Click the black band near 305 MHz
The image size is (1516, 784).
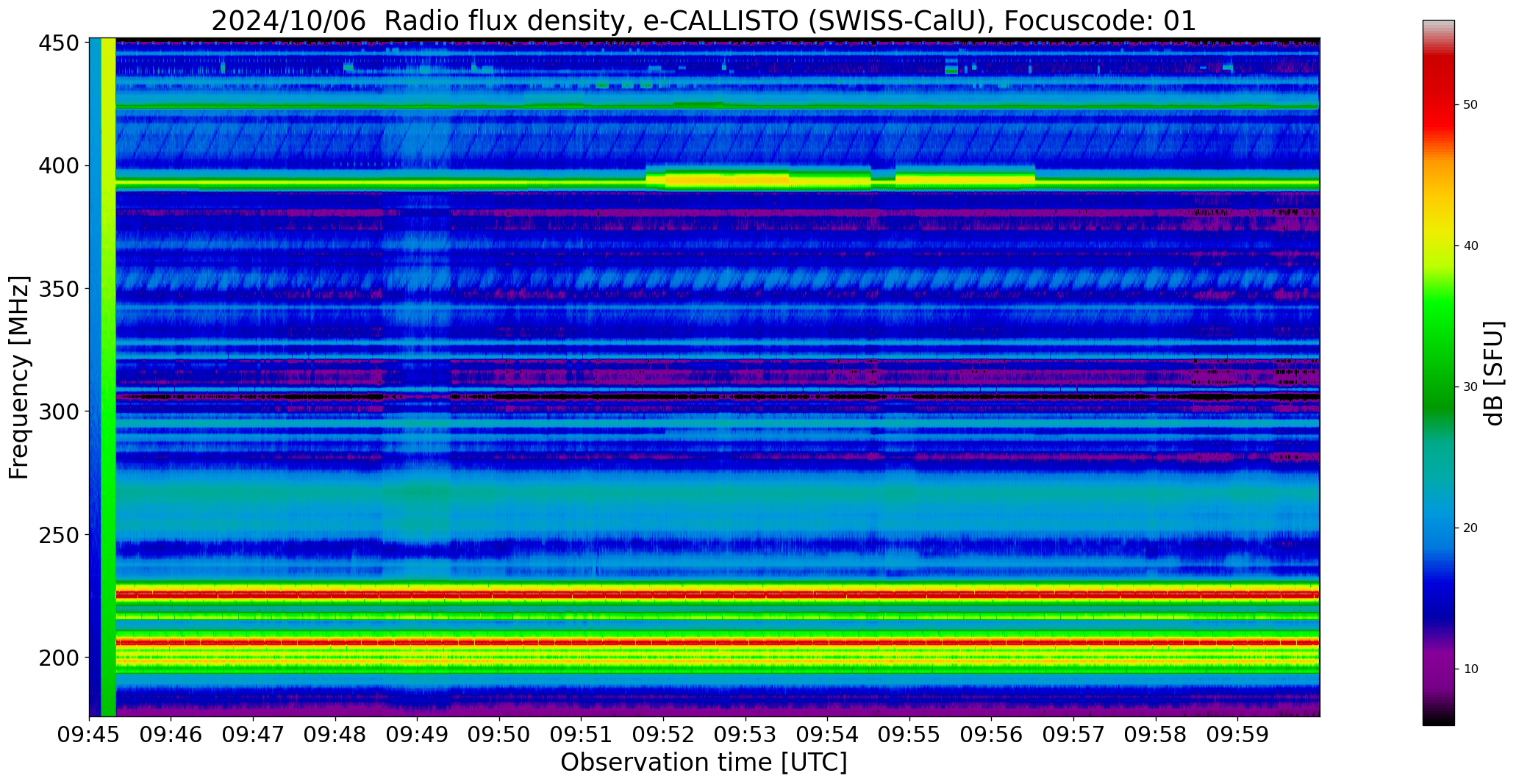[x=718, y=397]
